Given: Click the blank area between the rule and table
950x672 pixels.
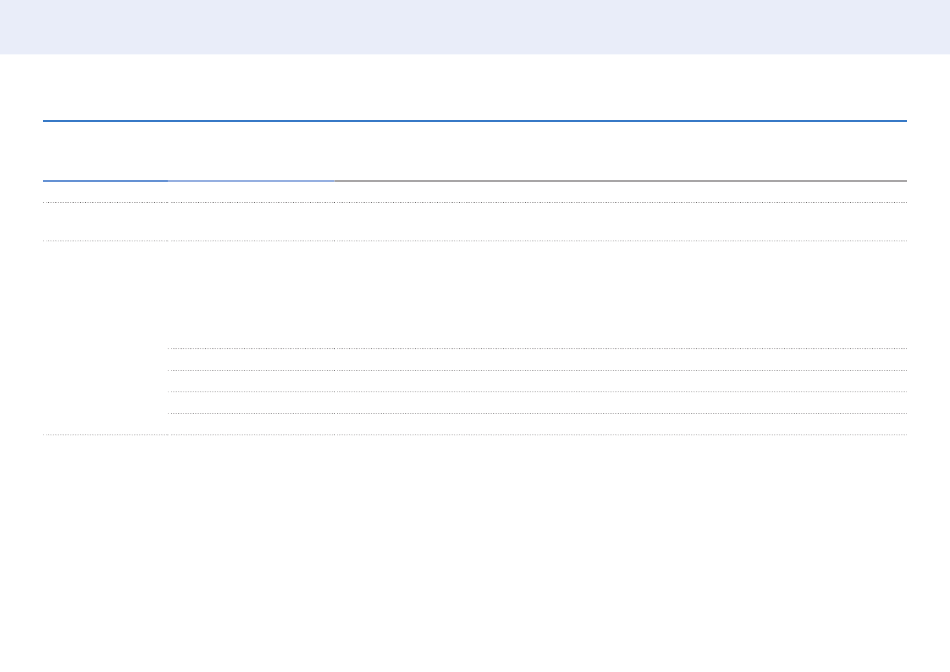Looking at the screenshot, I should coord(475,150).
